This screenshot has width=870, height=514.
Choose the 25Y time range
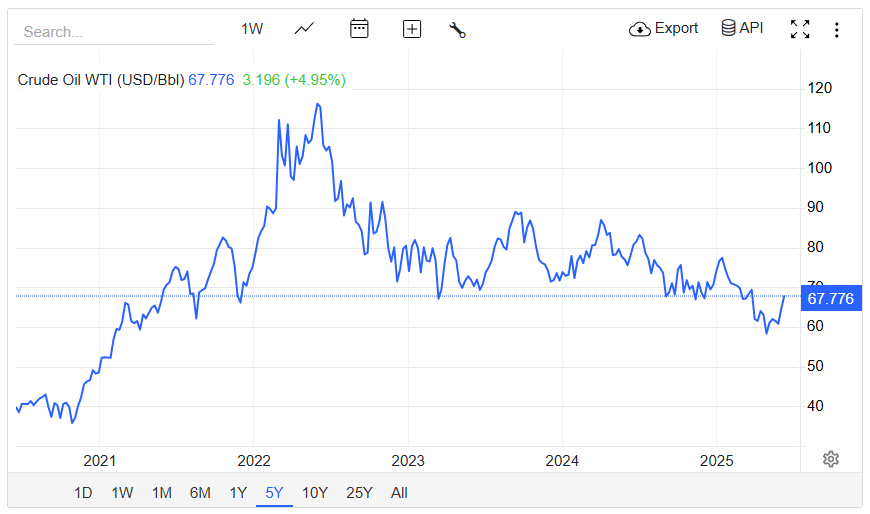point(359,492)
